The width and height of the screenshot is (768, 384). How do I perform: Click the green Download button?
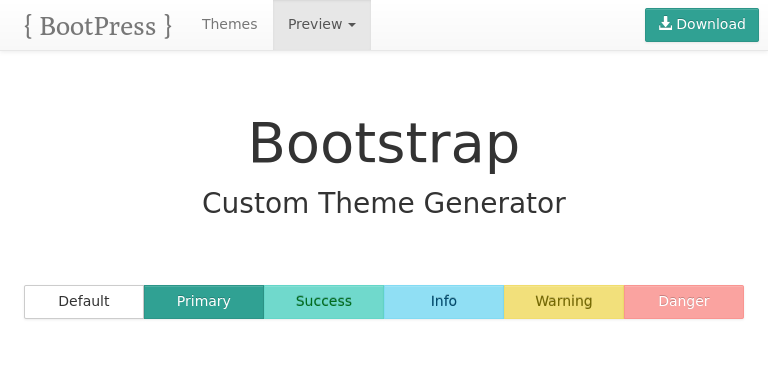[701, 24]
